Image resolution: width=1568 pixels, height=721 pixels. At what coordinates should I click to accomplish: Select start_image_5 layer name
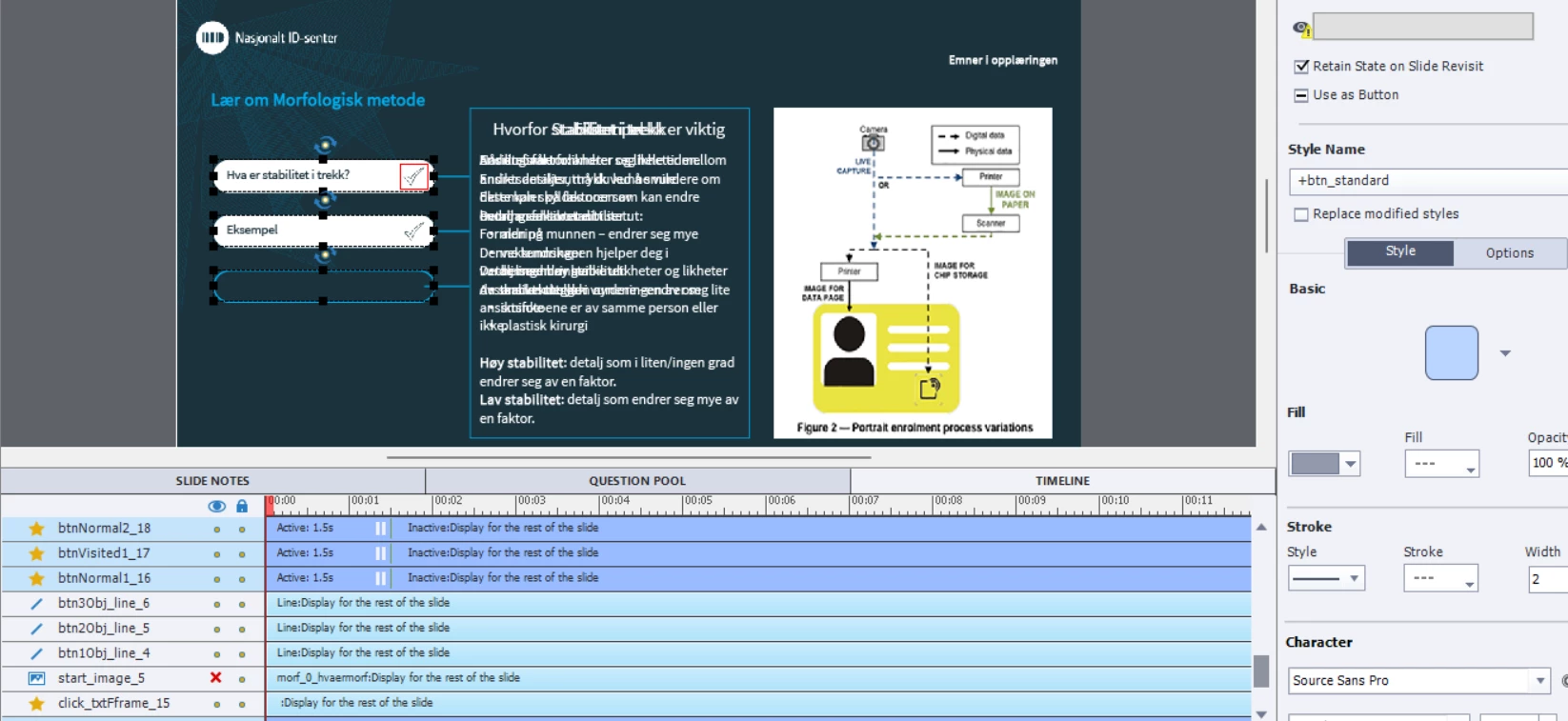pos(101,678)
